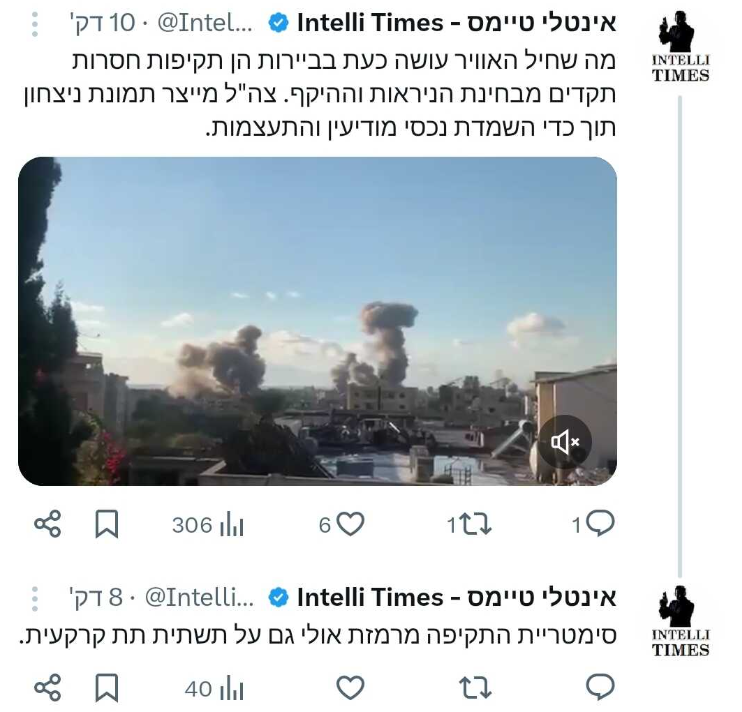Open the more options menu of second tweet
742x712 pixels.
pyautogui.click(x=35, y=598)
